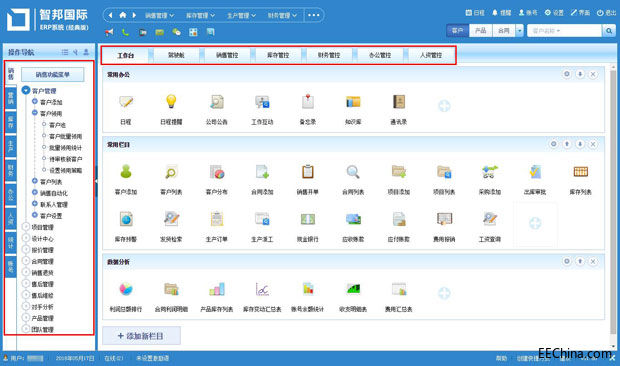Switch to the 工作台 tab
Screen dimensions: 620x366
(x=126, y=55)
